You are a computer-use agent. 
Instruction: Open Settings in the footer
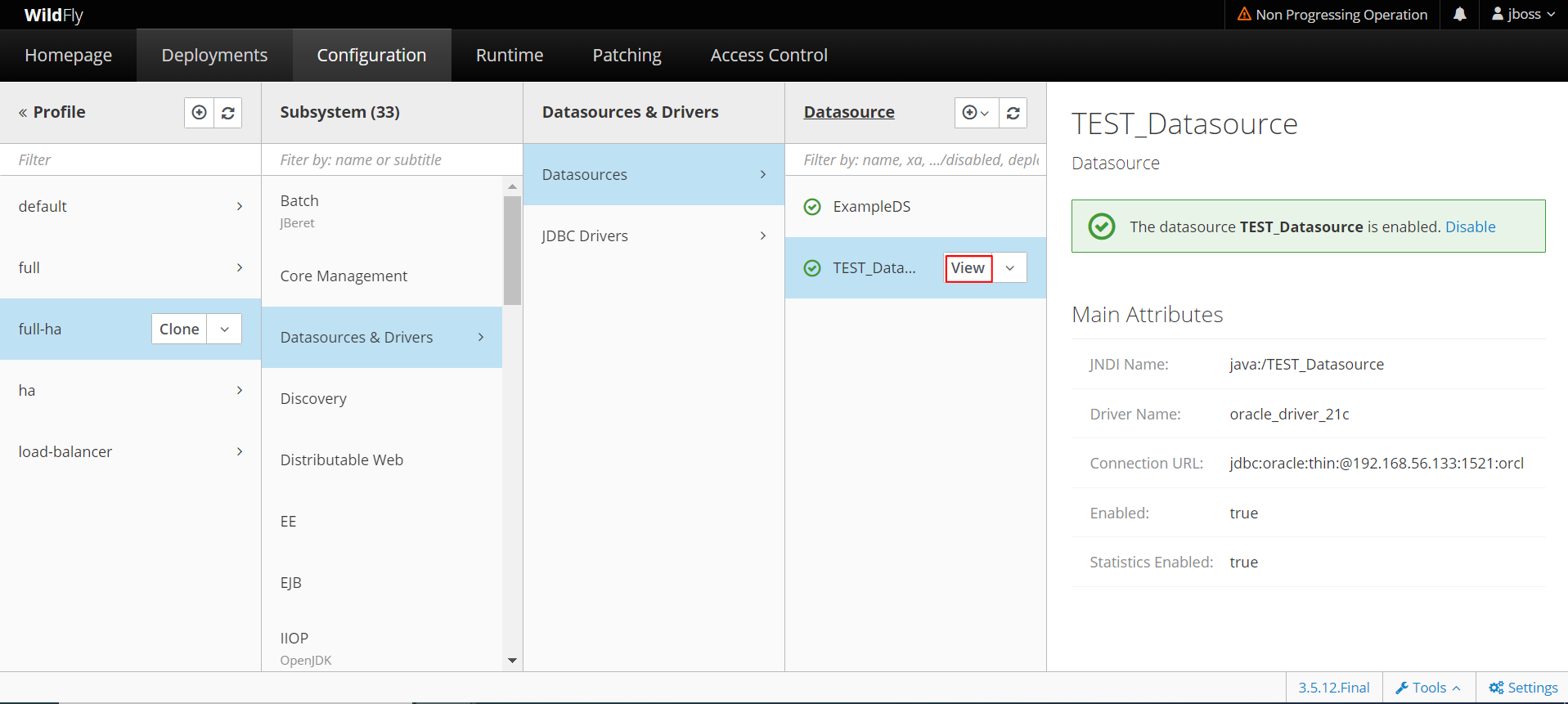1523,688
